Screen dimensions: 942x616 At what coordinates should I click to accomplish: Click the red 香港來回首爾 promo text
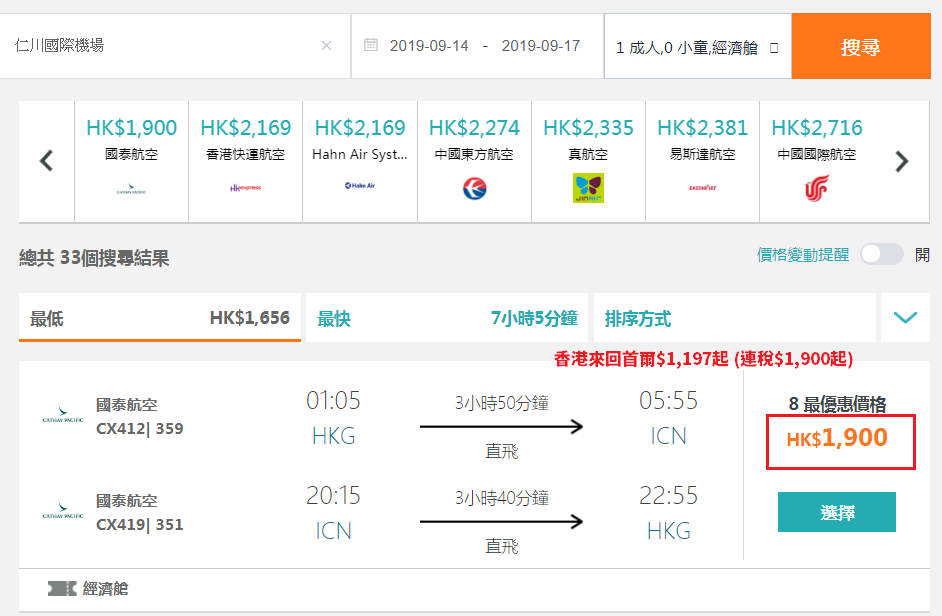coord(703,359)
